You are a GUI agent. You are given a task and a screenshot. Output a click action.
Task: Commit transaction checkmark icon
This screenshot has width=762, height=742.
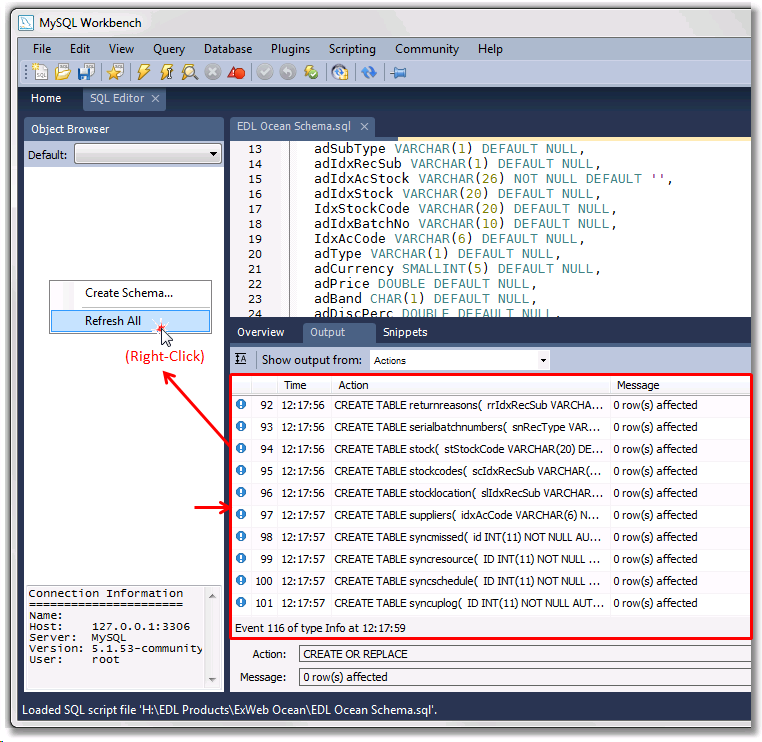(265, 72)
